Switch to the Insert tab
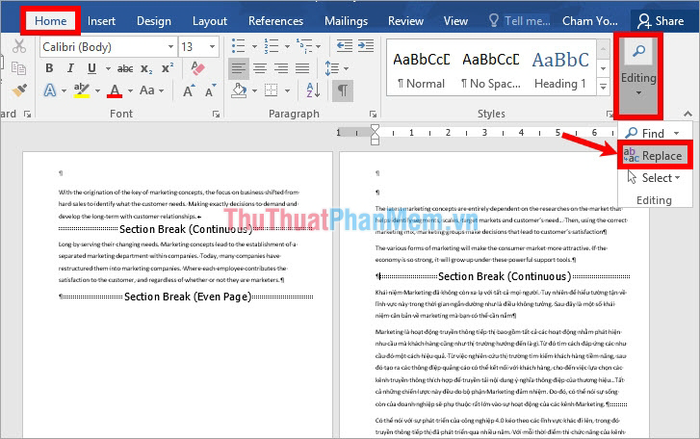Viewport: 700px width, 439px height. click(x=101, y=20)
